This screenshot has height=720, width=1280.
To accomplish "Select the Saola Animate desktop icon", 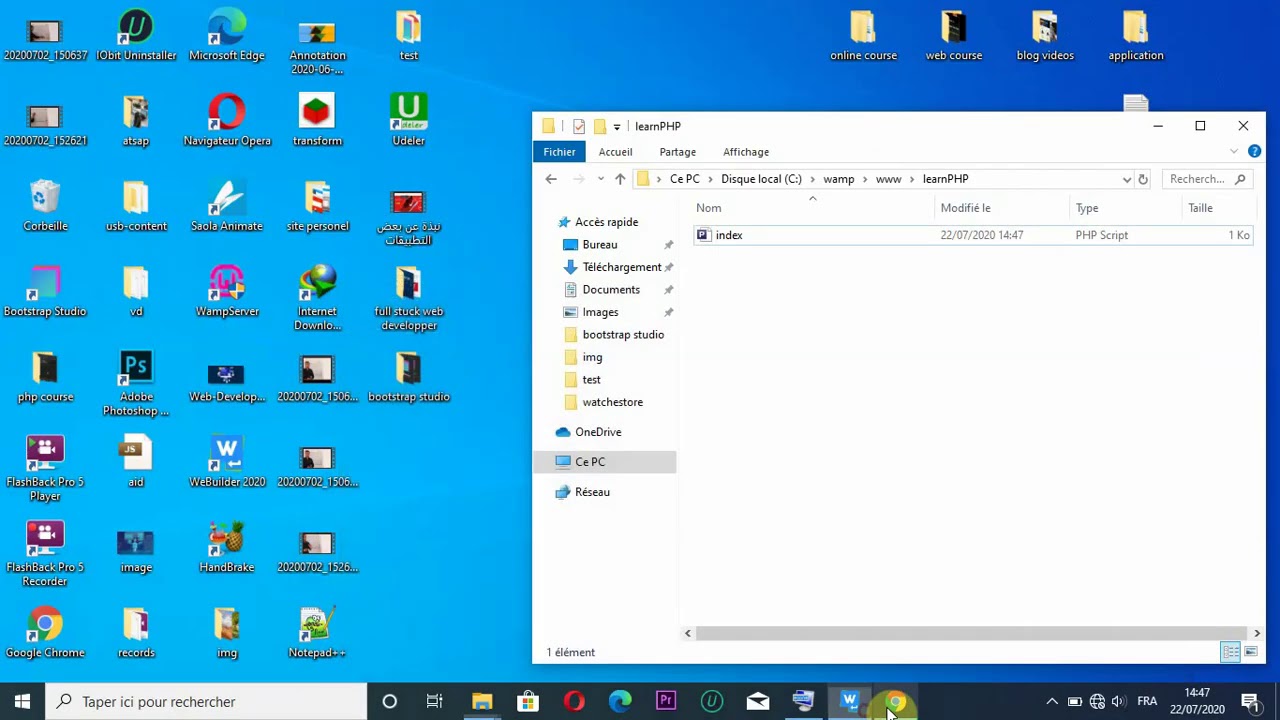I will point(227,205).
